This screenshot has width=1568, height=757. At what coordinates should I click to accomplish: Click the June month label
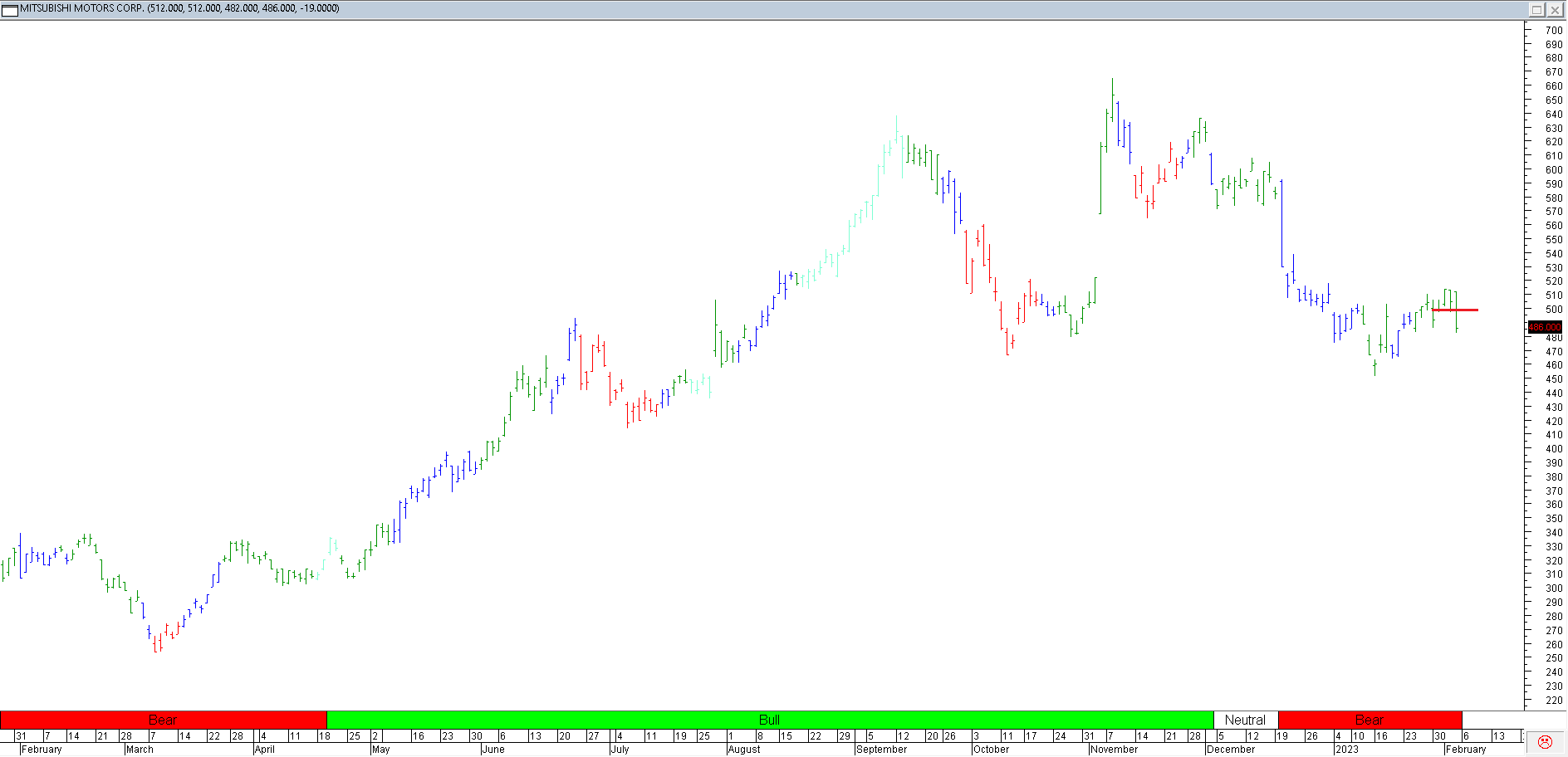coord(492,749)
